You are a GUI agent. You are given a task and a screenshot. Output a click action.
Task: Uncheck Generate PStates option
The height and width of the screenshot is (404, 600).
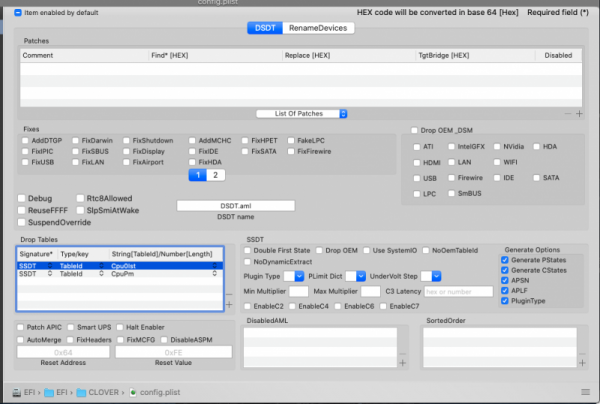pos(503,259)
